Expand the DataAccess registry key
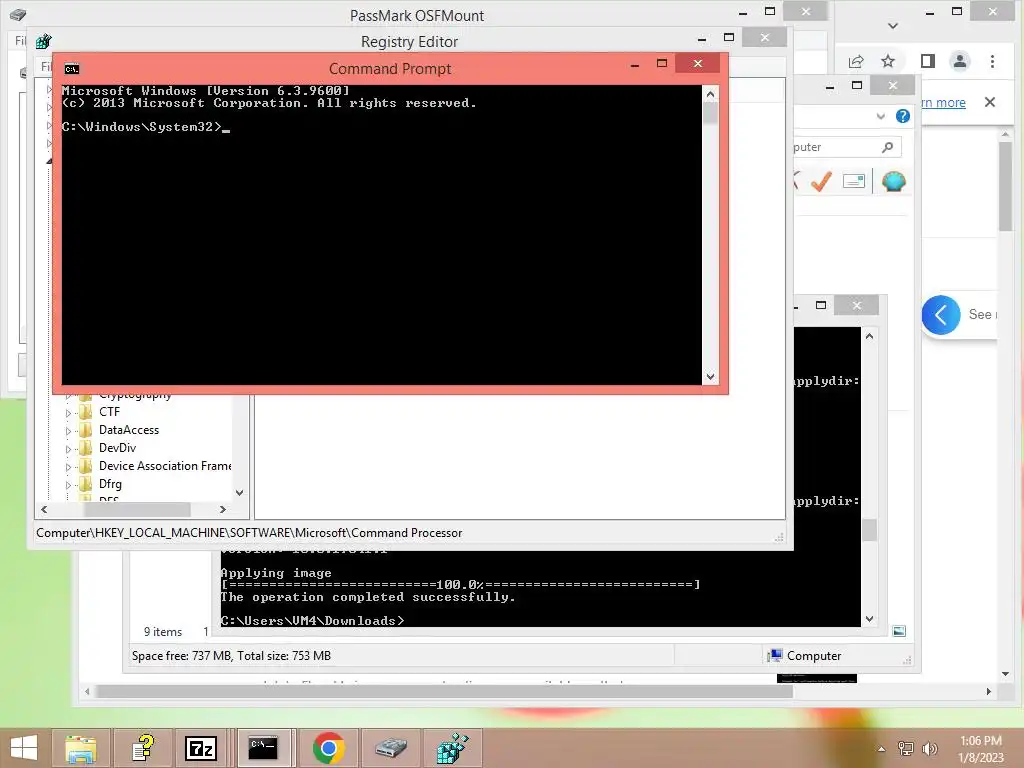 click(68, 431)
